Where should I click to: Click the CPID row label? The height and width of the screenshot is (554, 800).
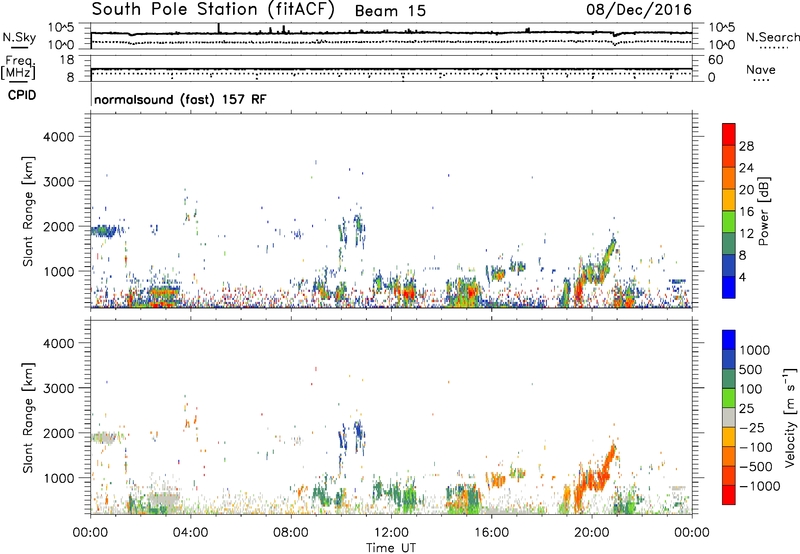click(x=22, y=95)
